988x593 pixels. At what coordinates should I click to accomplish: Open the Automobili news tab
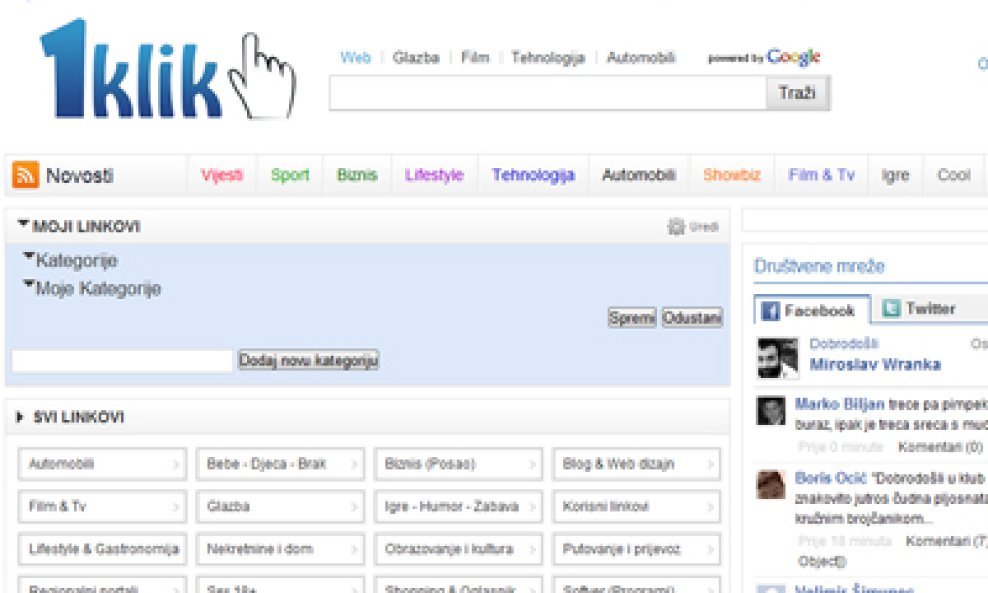tap(639, 175)
